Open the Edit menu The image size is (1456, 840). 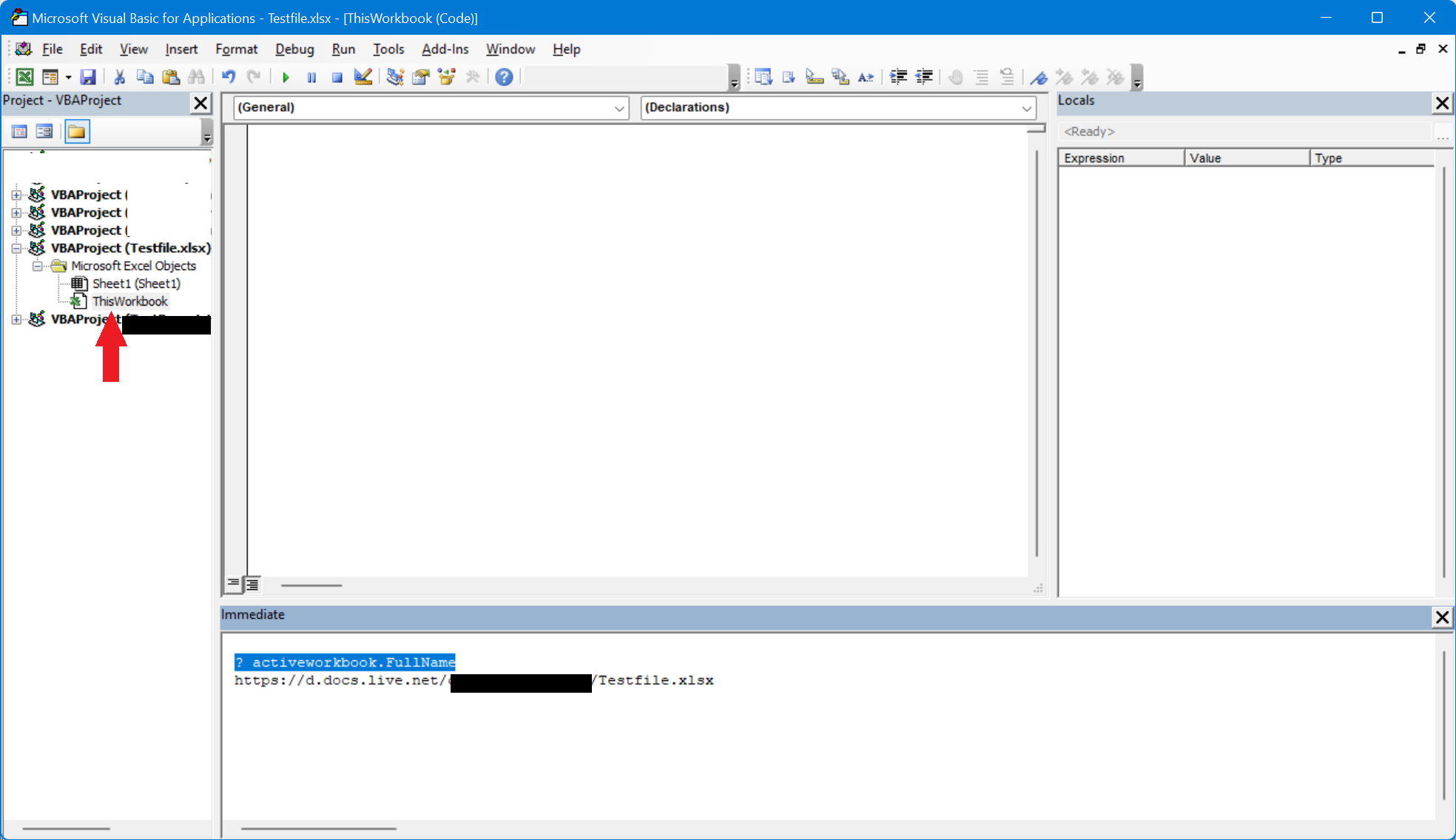click(91, 49)
